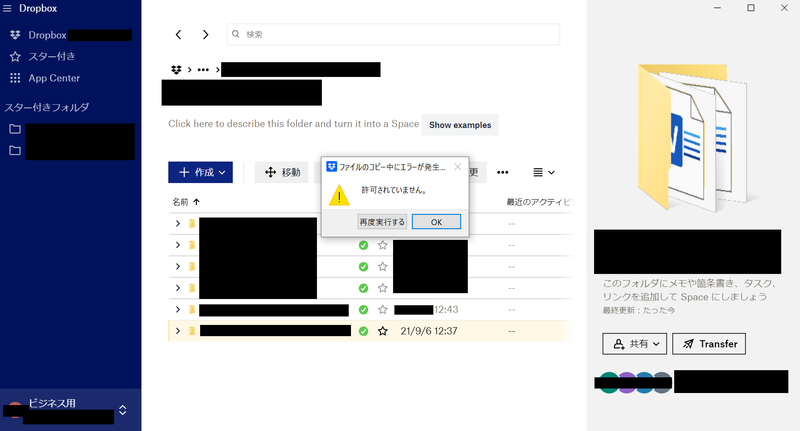Click OK in the error dialog
The width and height of the screenshot is (800, 431).
click(436, 222)
